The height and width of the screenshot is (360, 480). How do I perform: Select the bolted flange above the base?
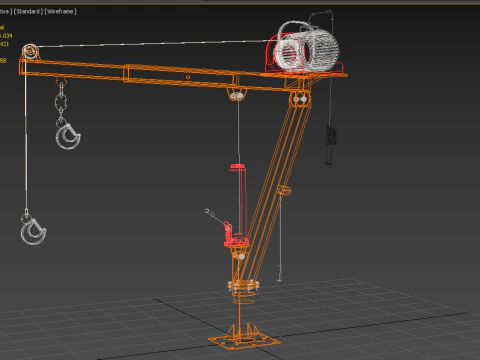(243, 286)
